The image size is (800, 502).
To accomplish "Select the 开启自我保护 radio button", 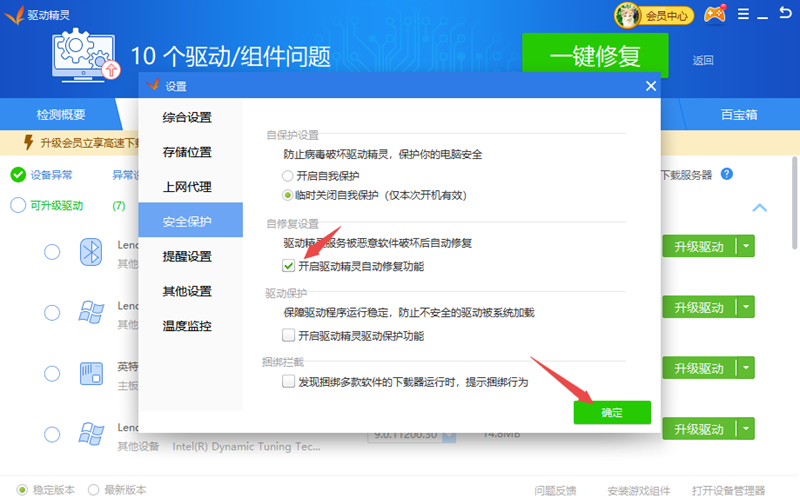I will coord(288,176).
